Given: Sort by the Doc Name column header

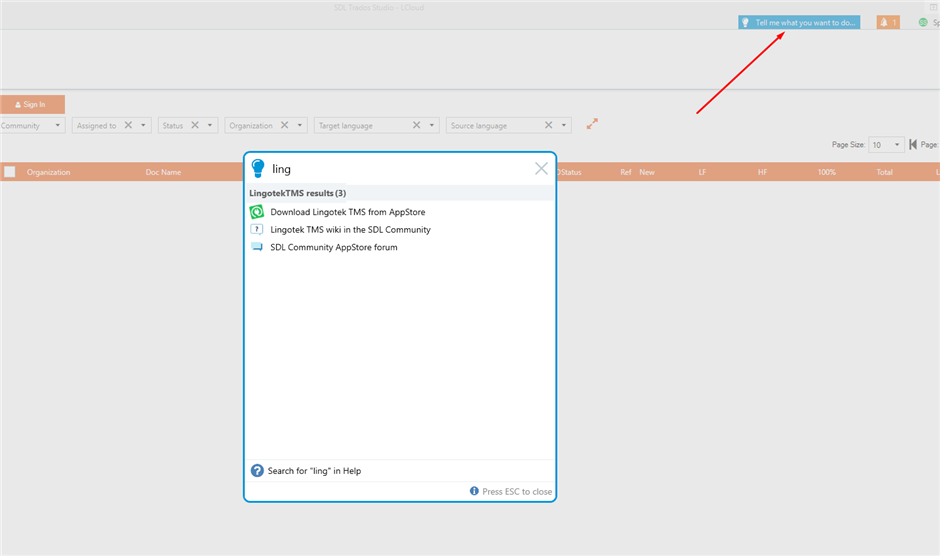Looking at the screenshot, I should click(x=163, y=172).
